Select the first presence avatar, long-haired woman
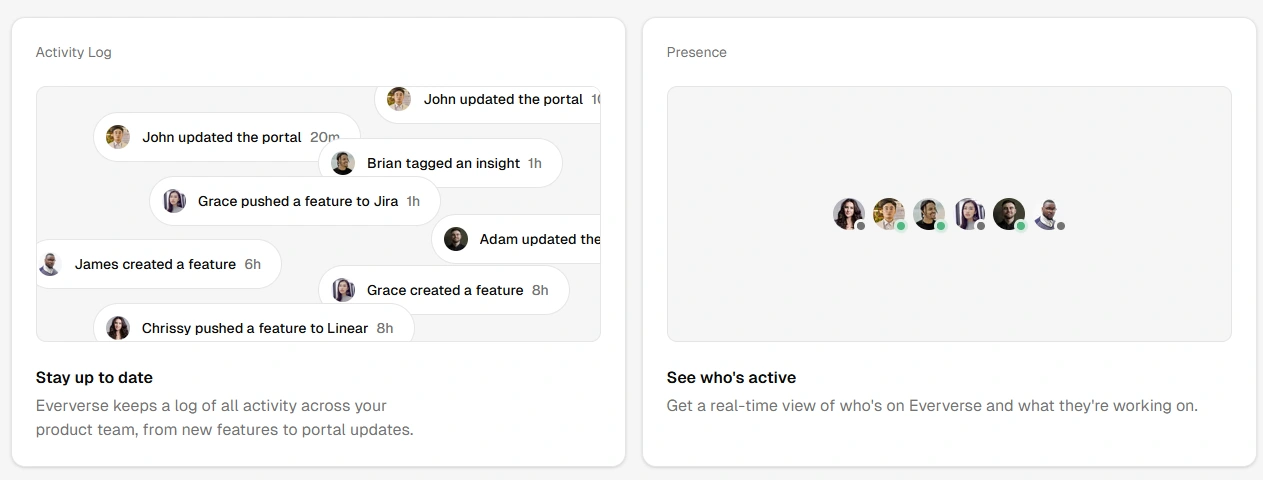Image resolution: width=1263 pixels, height=480 pixels. [848, 213]
